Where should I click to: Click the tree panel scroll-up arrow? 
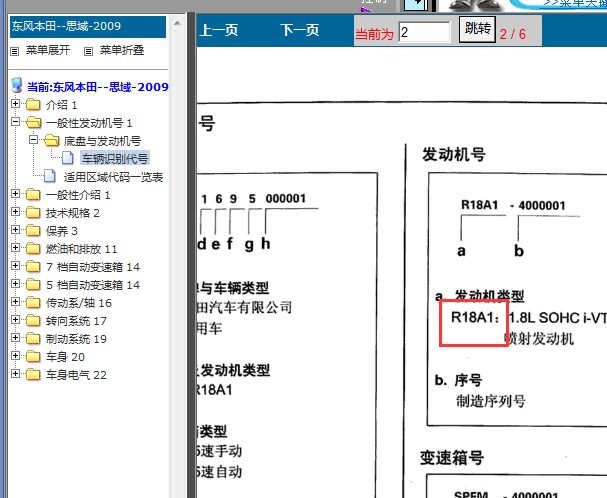[177, 24]
